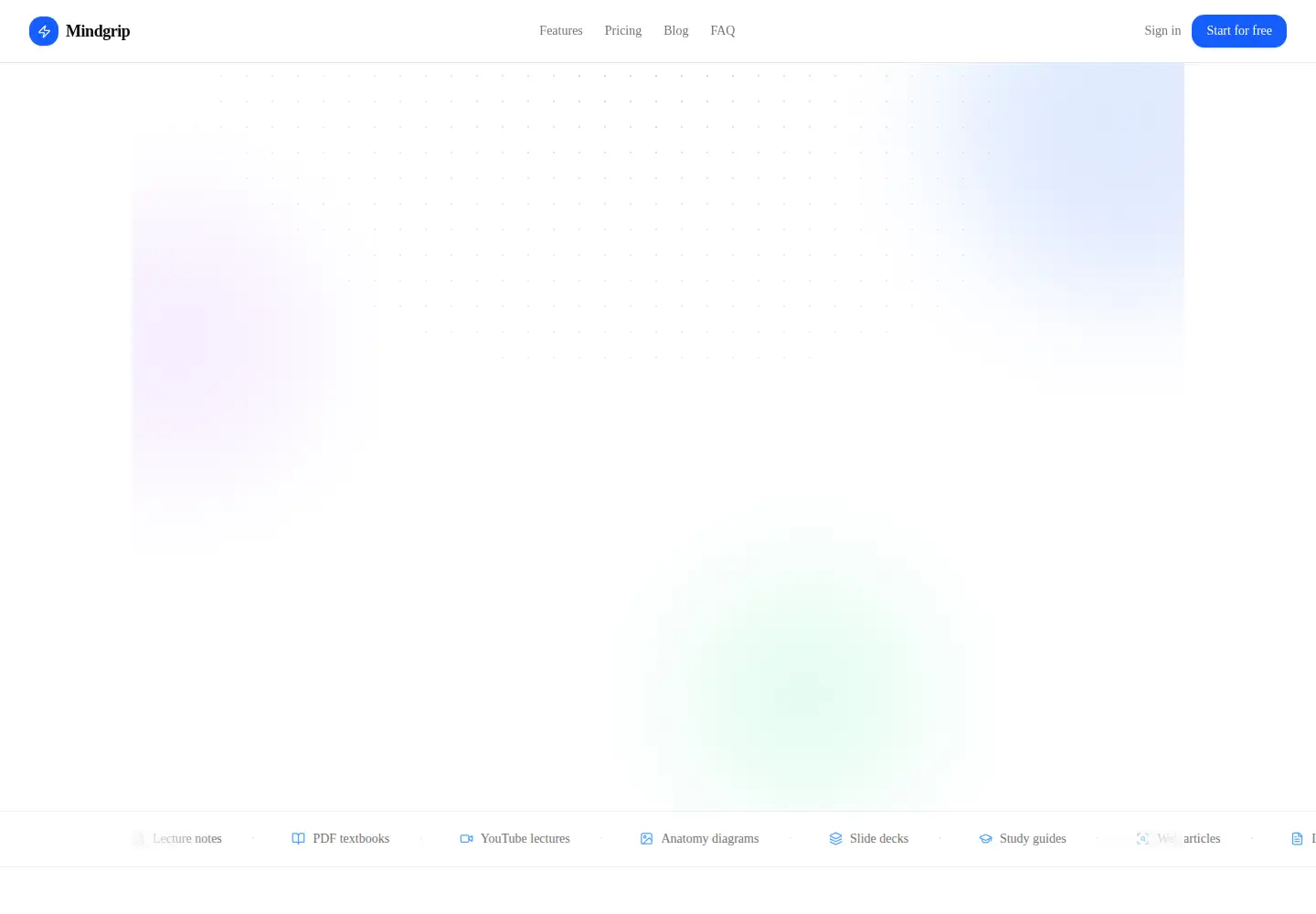Open the Blog nav link
Viewport: 1316px width, 914px height.
(676, 31)
